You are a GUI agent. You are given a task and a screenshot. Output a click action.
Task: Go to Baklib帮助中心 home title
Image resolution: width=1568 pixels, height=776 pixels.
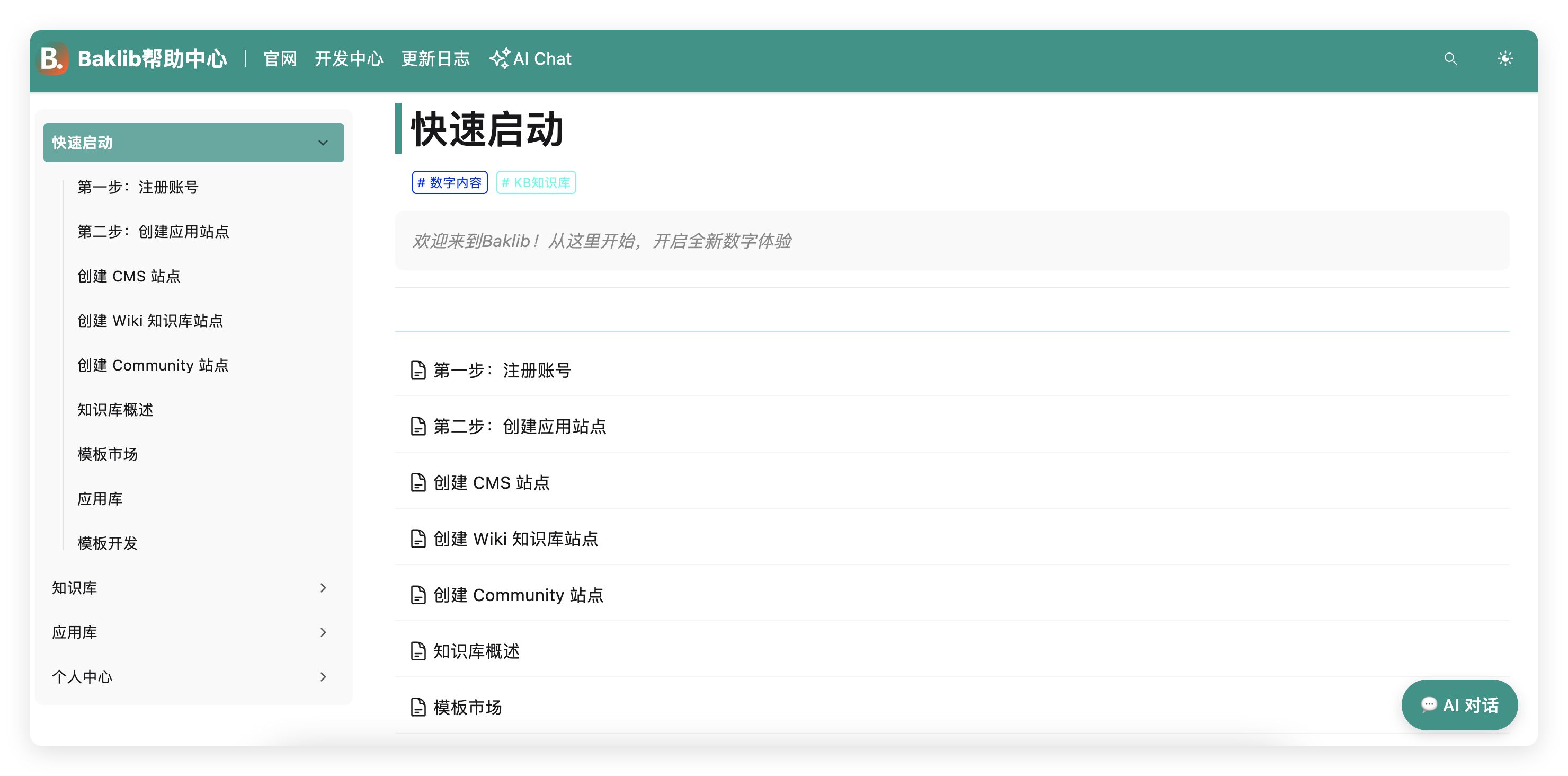[152, 58]
